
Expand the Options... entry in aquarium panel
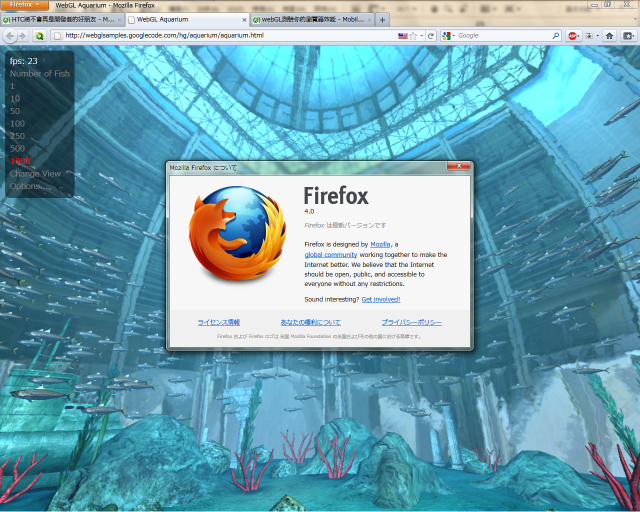(x=30, y=186)
